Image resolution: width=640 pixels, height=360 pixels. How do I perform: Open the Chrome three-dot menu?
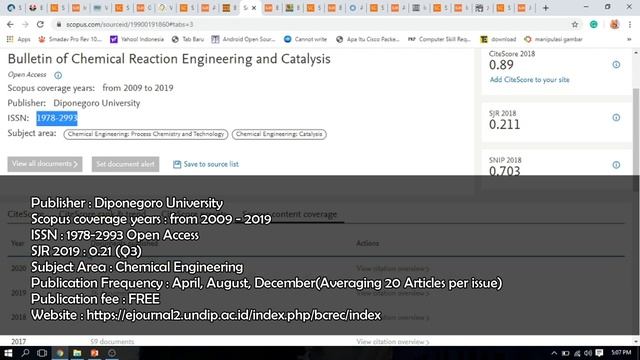pyautogui.click(x=630, y=24)
